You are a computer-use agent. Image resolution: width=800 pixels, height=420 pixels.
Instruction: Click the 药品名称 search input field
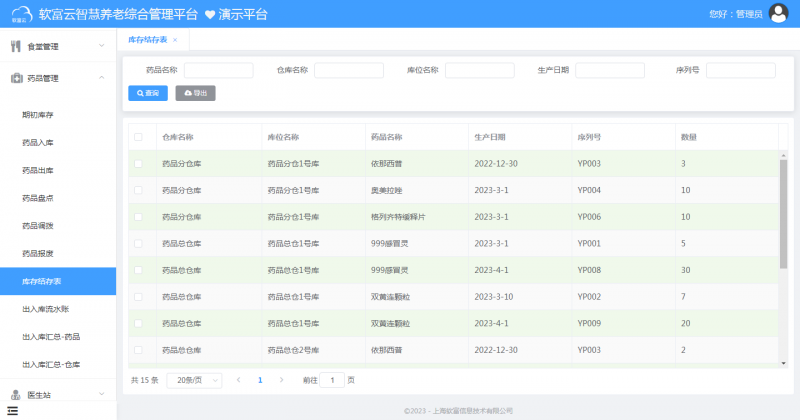click(x=218, y=70)
